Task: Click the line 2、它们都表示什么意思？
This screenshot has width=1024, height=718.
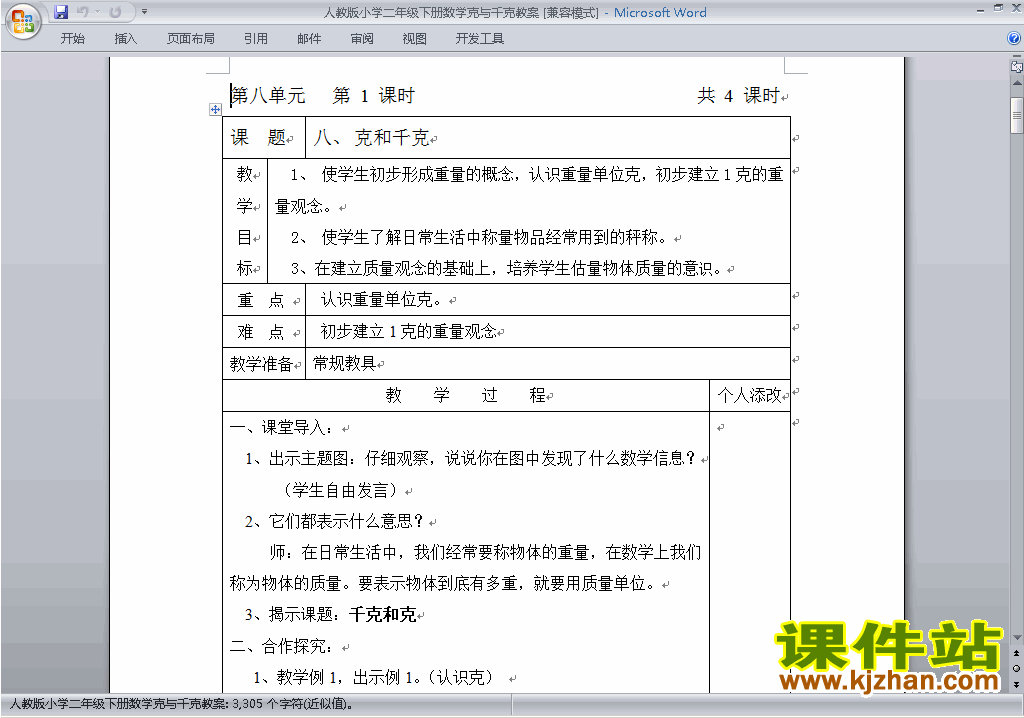Action: 334,521
